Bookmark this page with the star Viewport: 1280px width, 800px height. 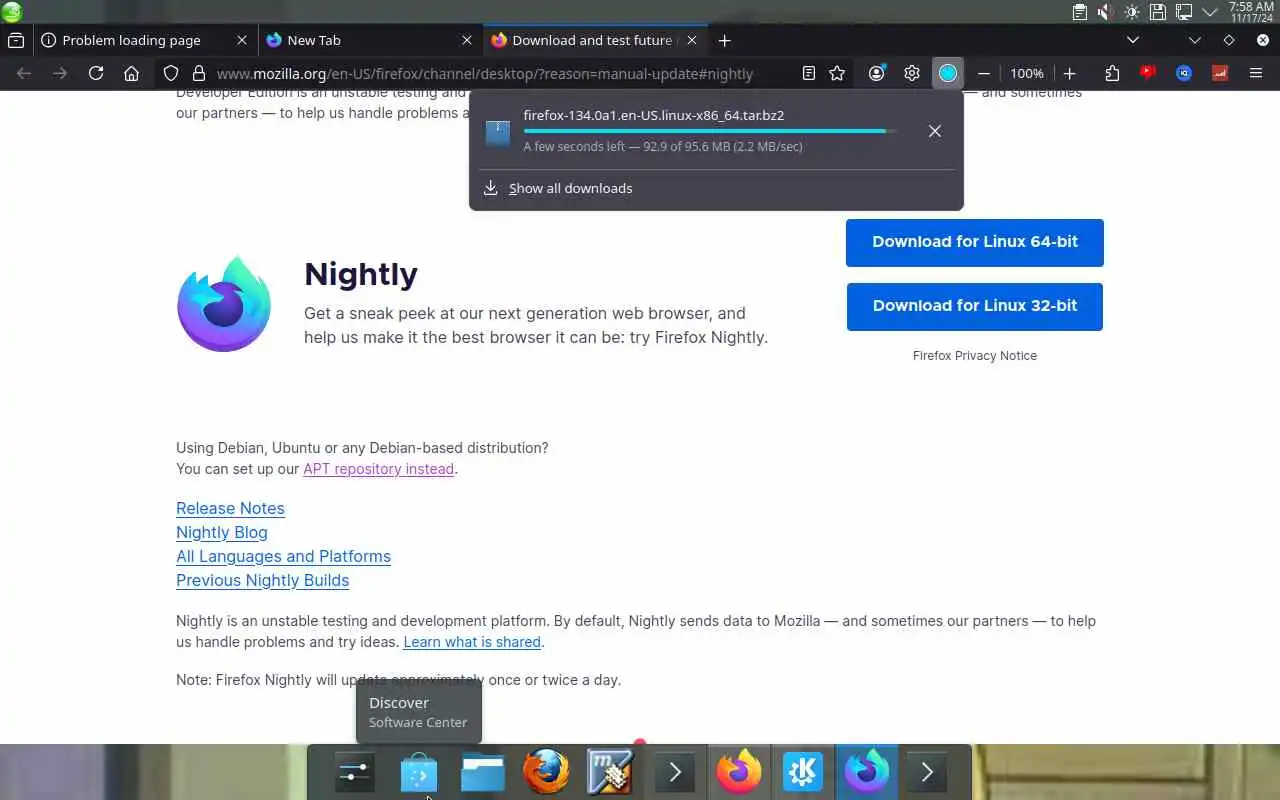pyautogui.click(x=837, y=73)
